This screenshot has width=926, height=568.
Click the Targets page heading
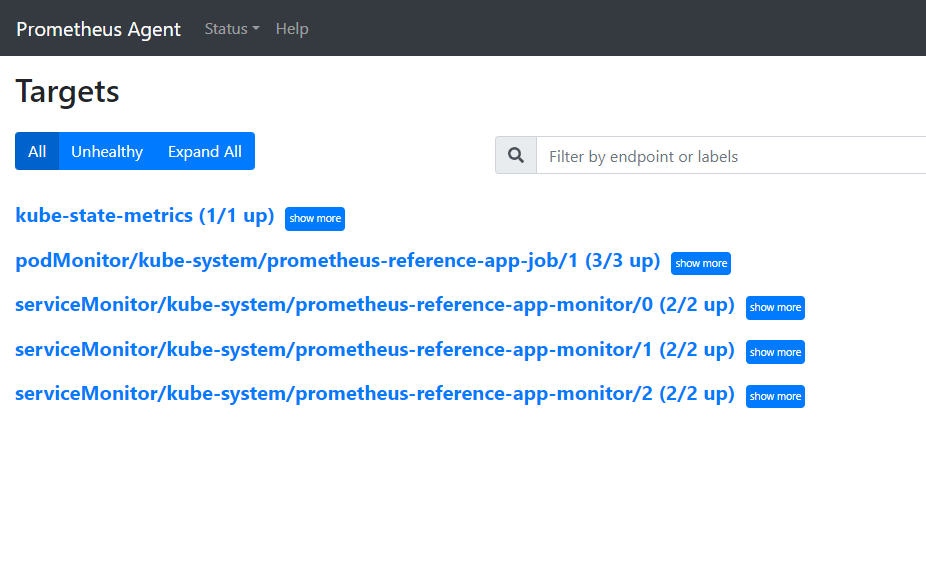click(x=67, y=92)
